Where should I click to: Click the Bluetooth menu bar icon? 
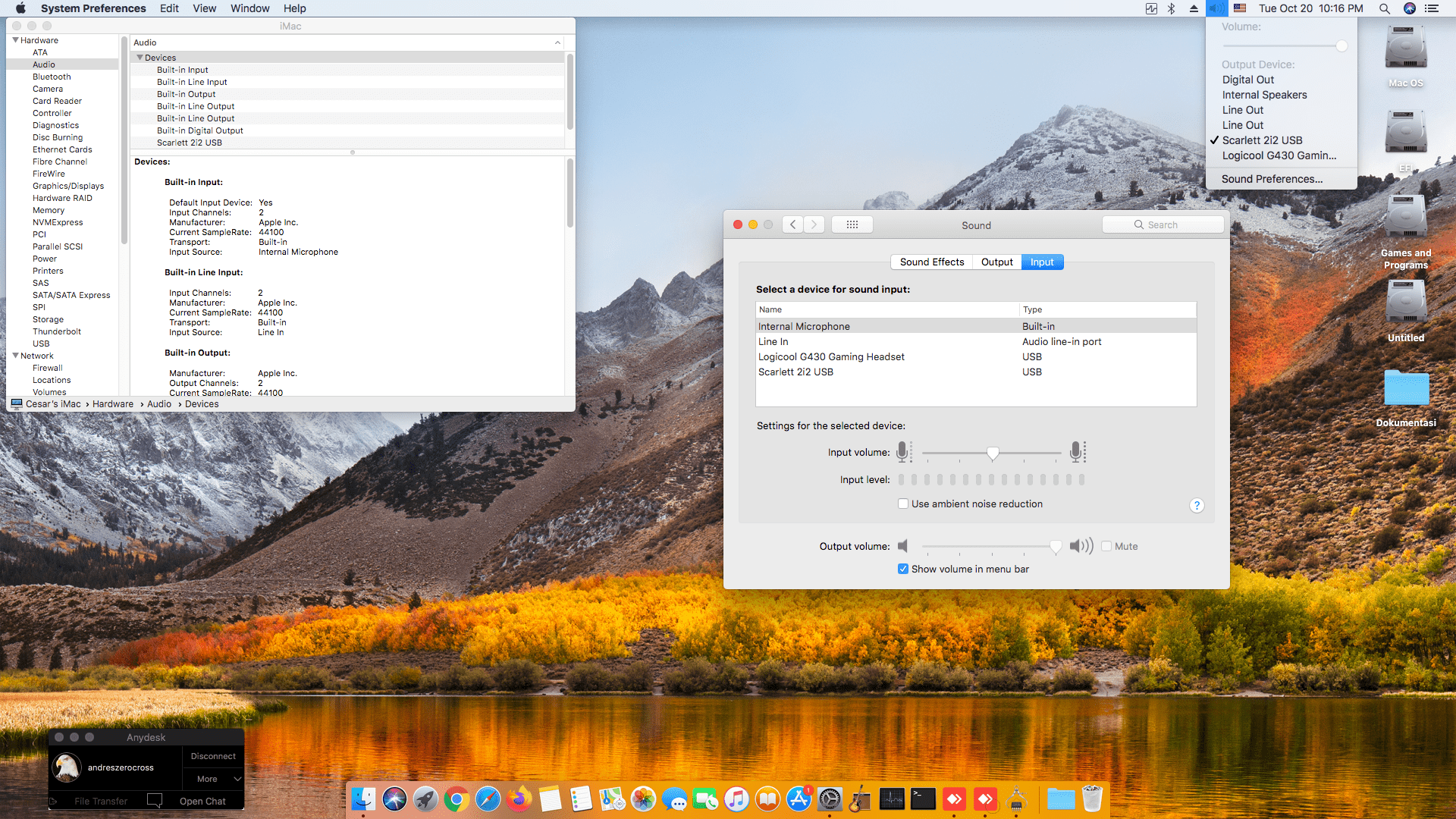point(1172,8)
